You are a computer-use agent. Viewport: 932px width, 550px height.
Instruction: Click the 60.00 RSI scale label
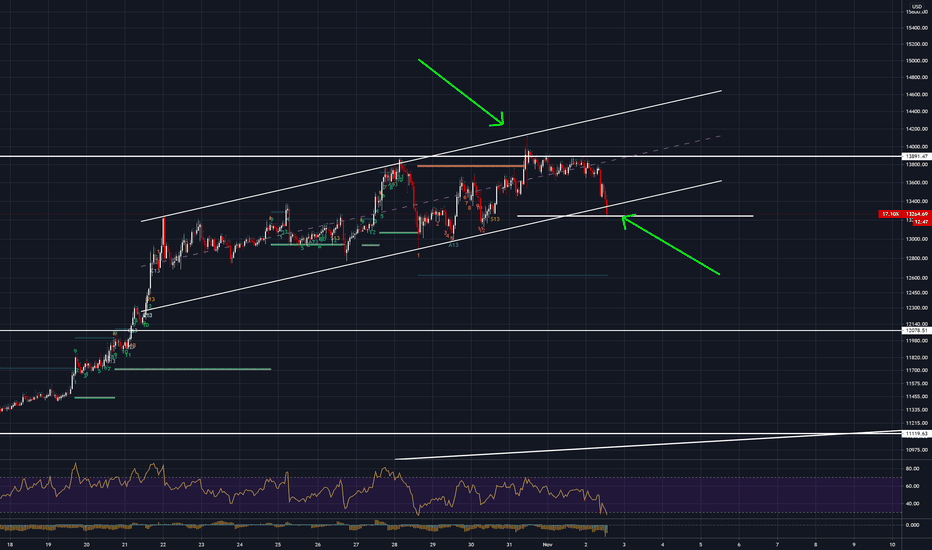(x=912, y=486)
